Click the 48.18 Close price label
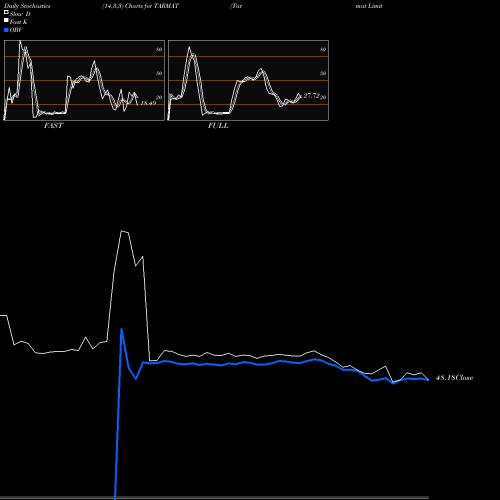The width and height of the screenshot is (500, 500). (x=454, y=378)
